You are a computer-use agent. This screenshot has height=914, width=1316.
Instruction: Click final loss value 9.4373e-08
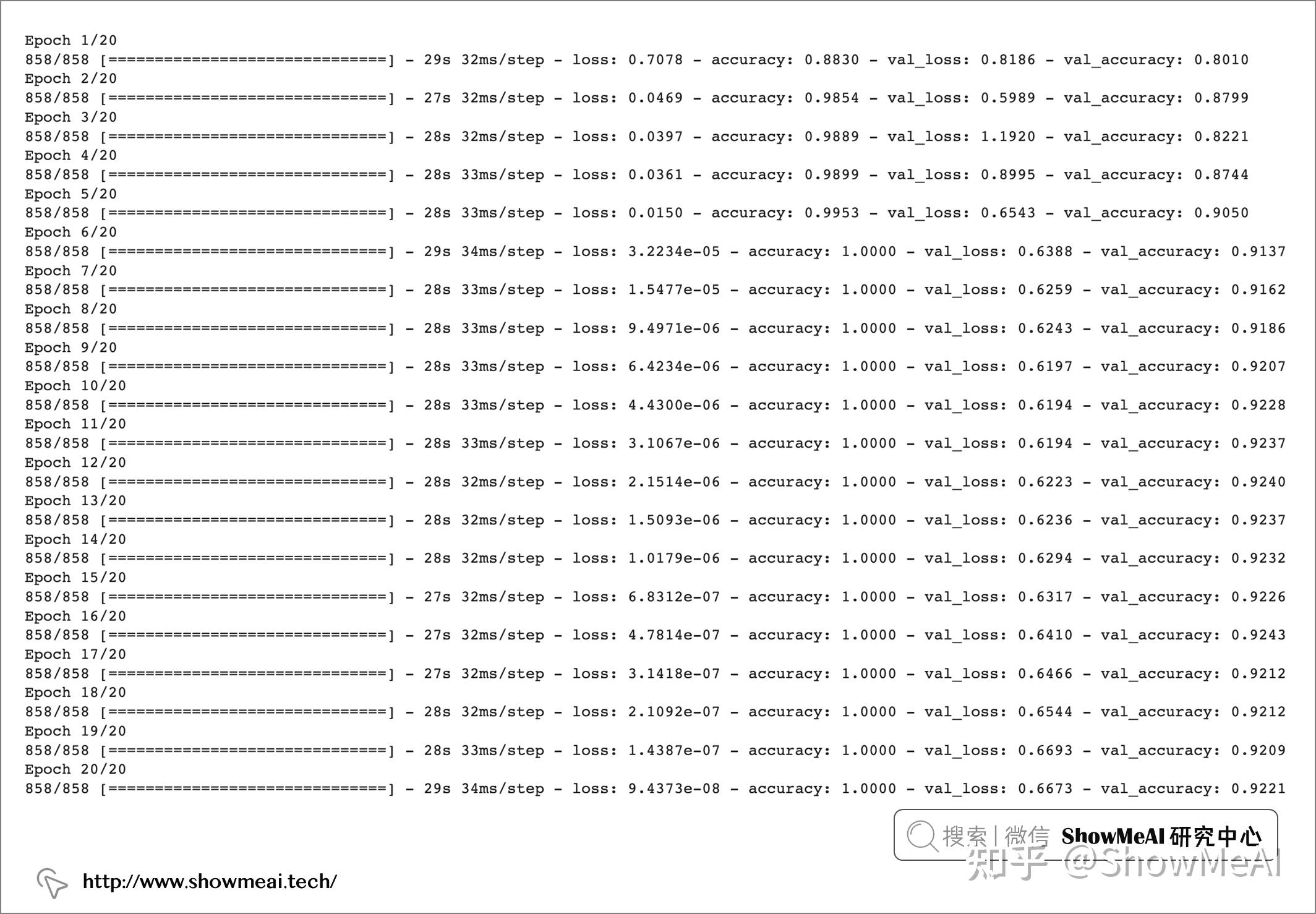pyautogui.click(x=674, y=789)
